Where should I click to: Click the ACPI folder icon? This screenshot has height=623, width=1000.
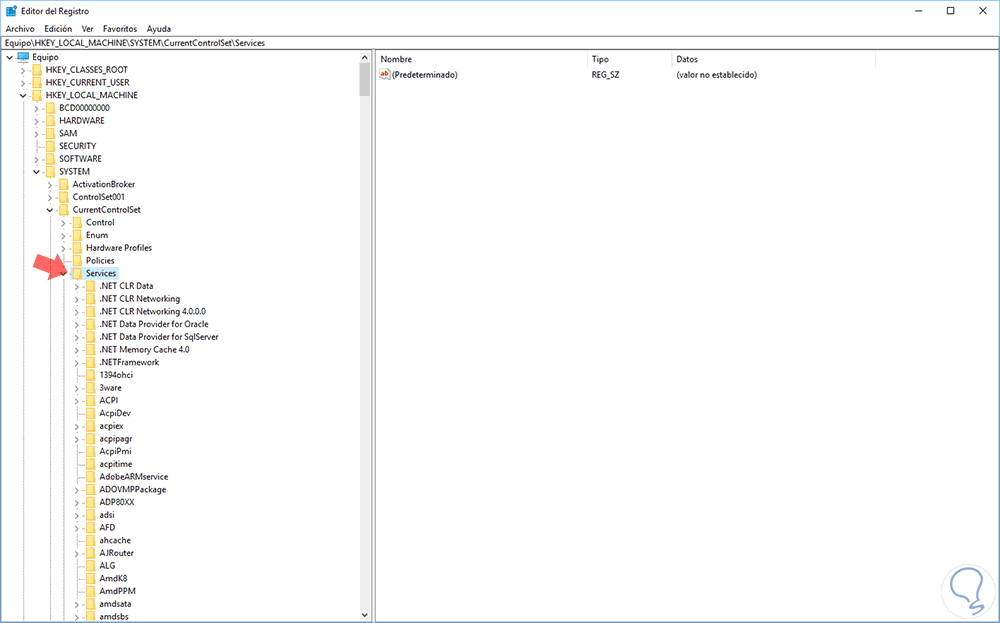(91, 400)
